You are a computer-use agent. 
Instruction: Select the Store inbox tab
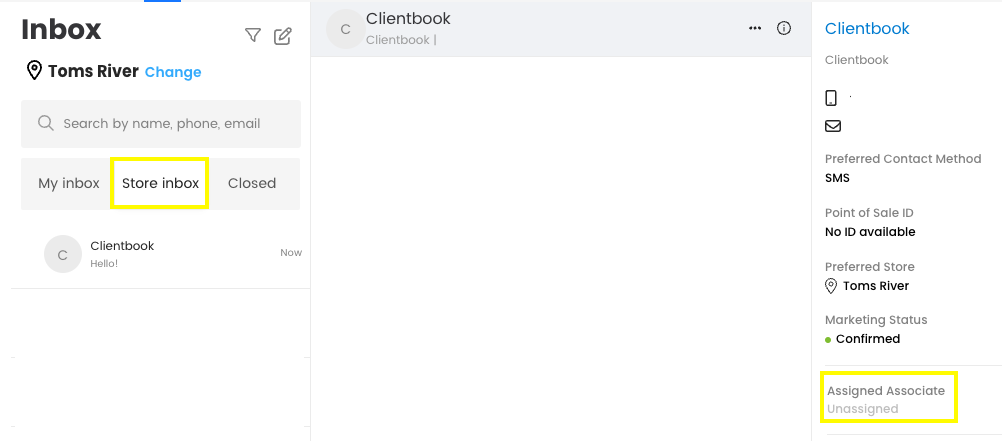tap(160, 183)
